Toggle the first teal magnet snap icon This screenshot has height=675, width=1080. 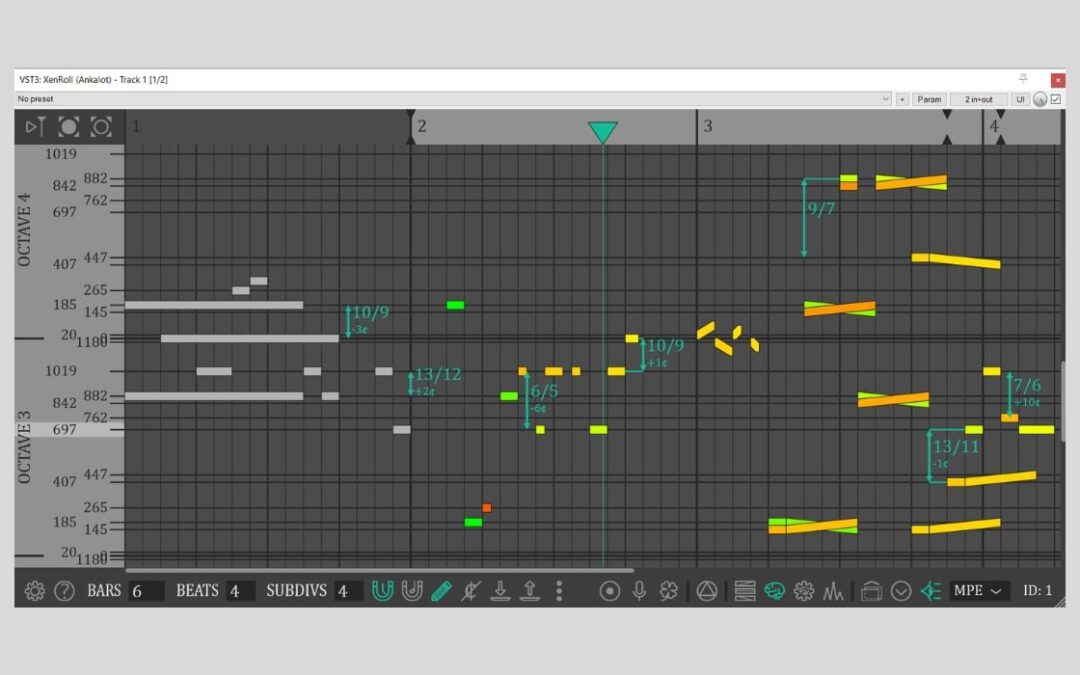(382, 591)
